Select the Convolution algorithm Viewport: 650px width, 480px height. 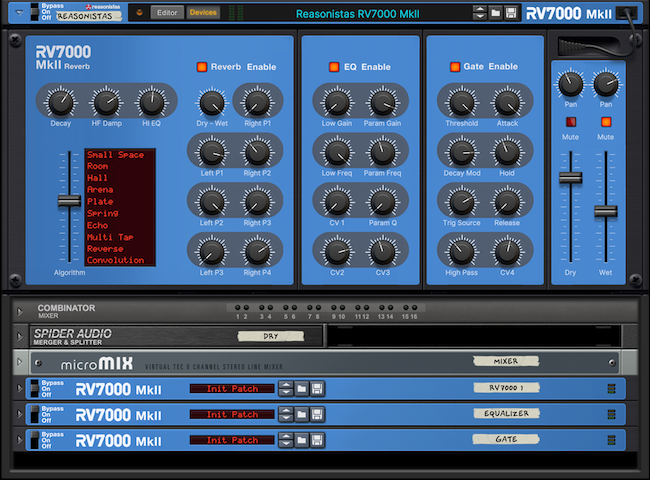pyautogui.click(x=115, y=260)
